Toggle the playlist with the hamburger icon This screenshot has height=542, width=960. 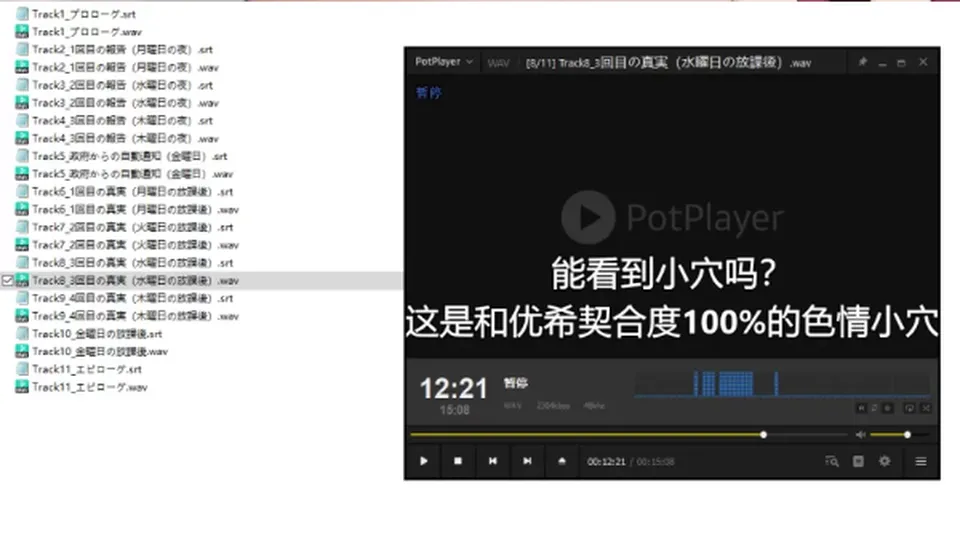pos(921,461)
